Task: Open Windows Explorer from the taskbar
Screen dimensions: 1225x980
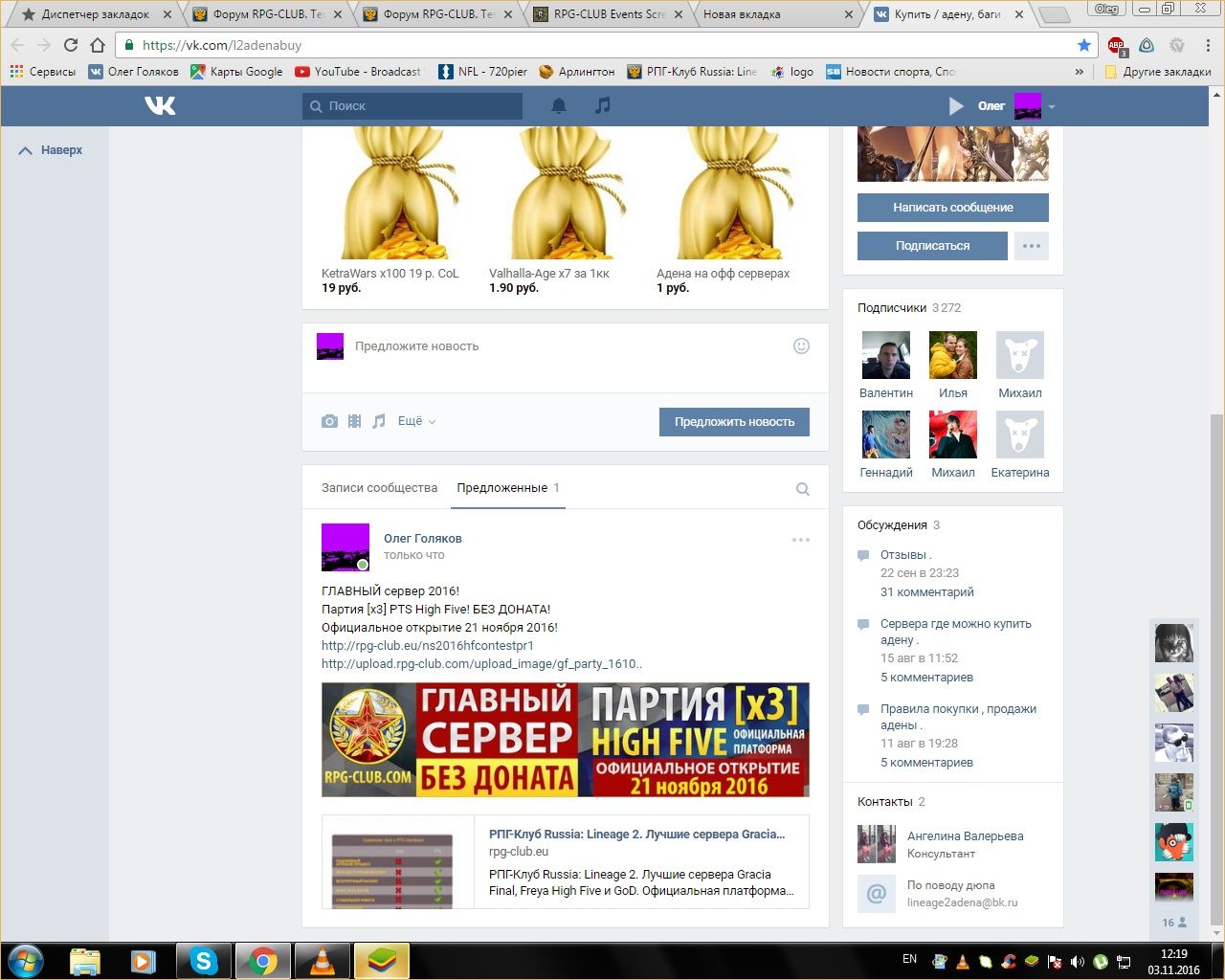Action: coord(85,960)
